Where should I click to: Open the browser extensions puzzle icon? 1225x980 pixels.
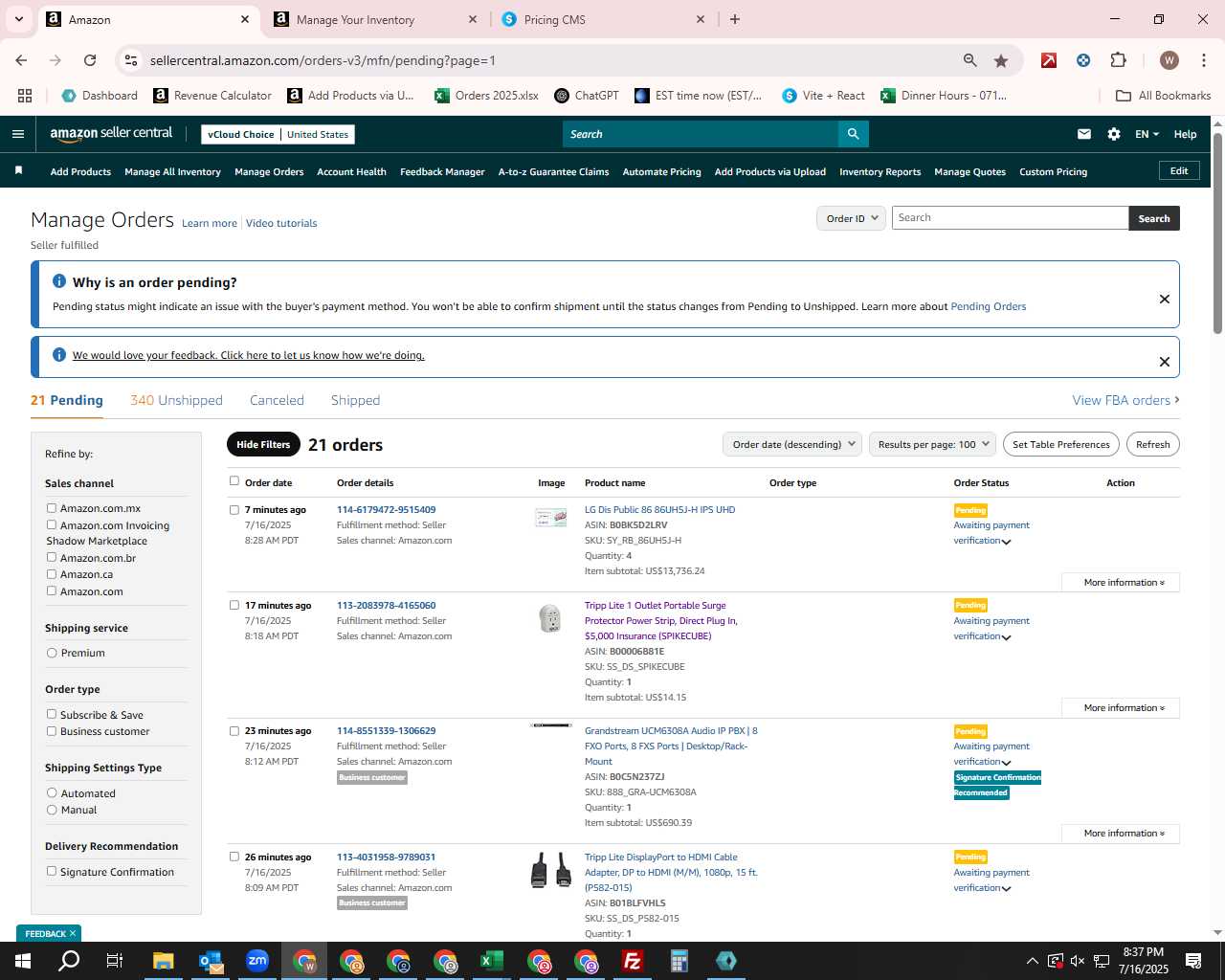click(x=1118, y=60)
